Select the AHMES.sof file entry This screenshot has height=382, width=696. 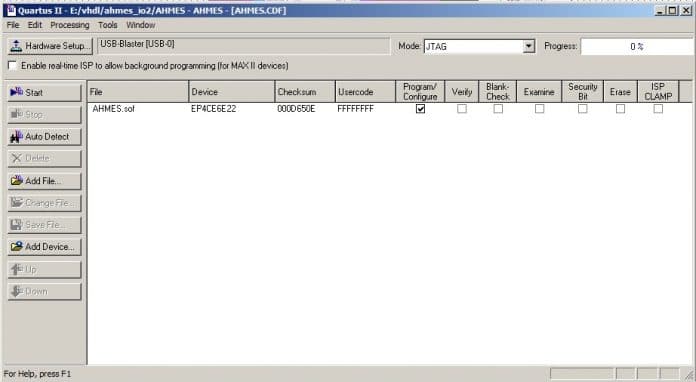pos(113,109)
